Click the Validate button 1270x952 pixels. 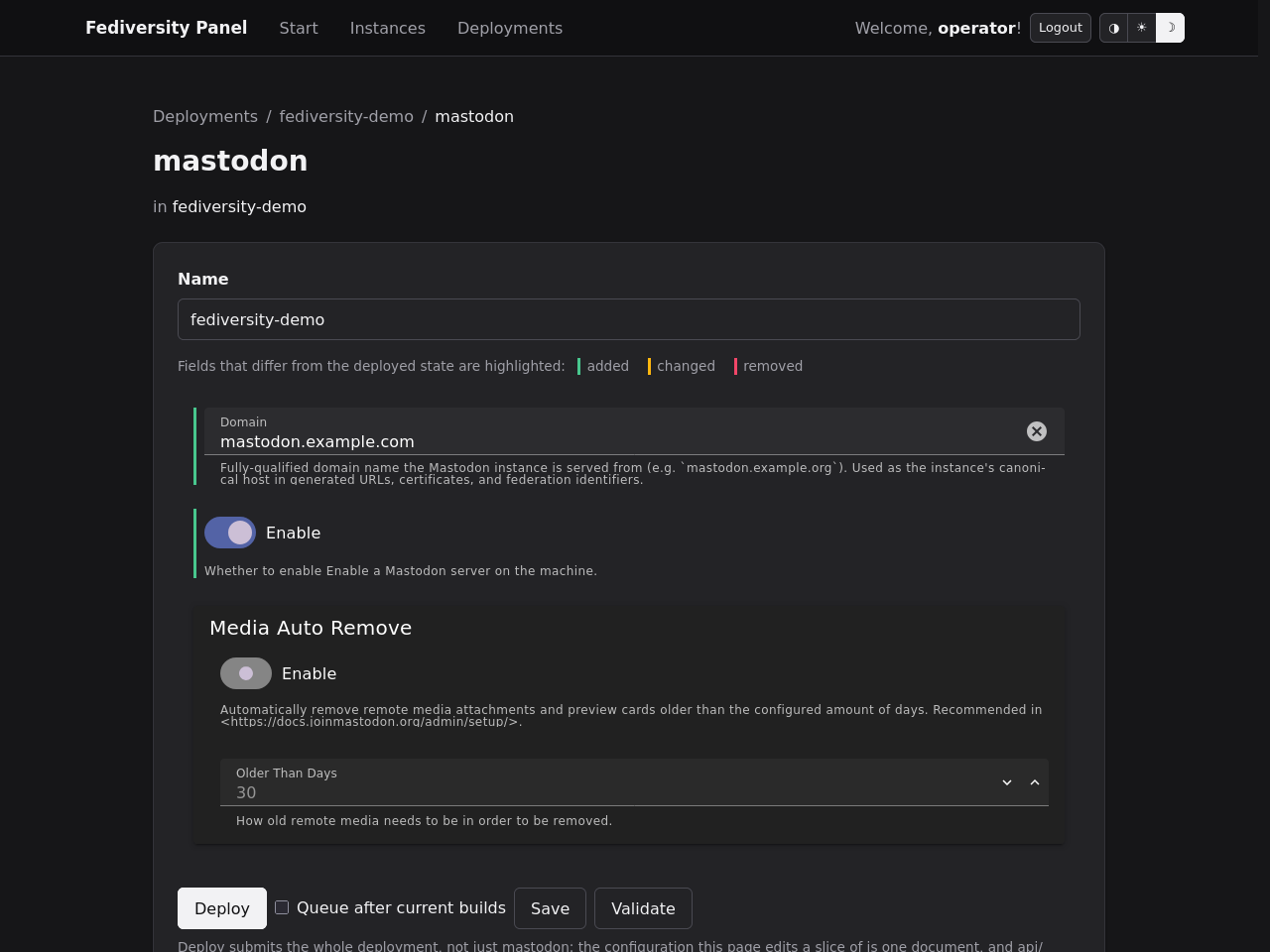click(x=643, y=908)
